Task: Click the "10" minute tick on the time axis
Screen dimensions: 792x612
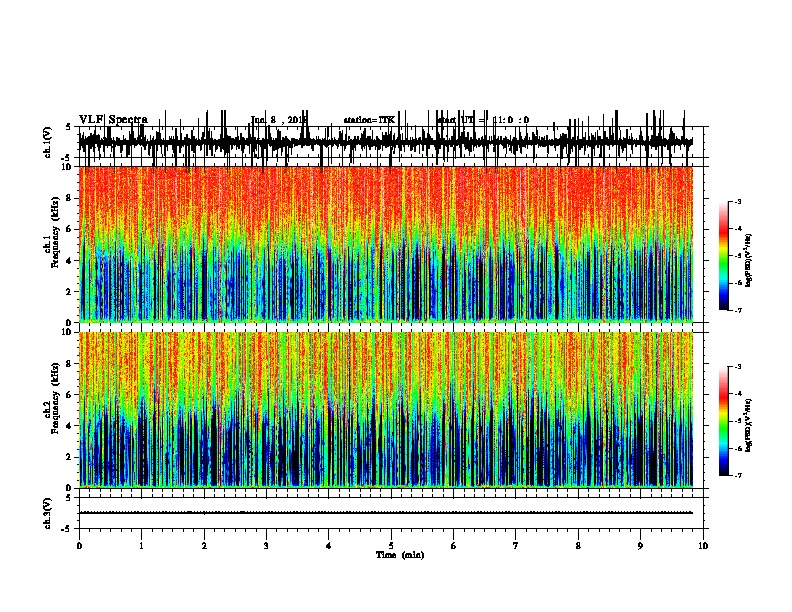Action: click(703, 546)
